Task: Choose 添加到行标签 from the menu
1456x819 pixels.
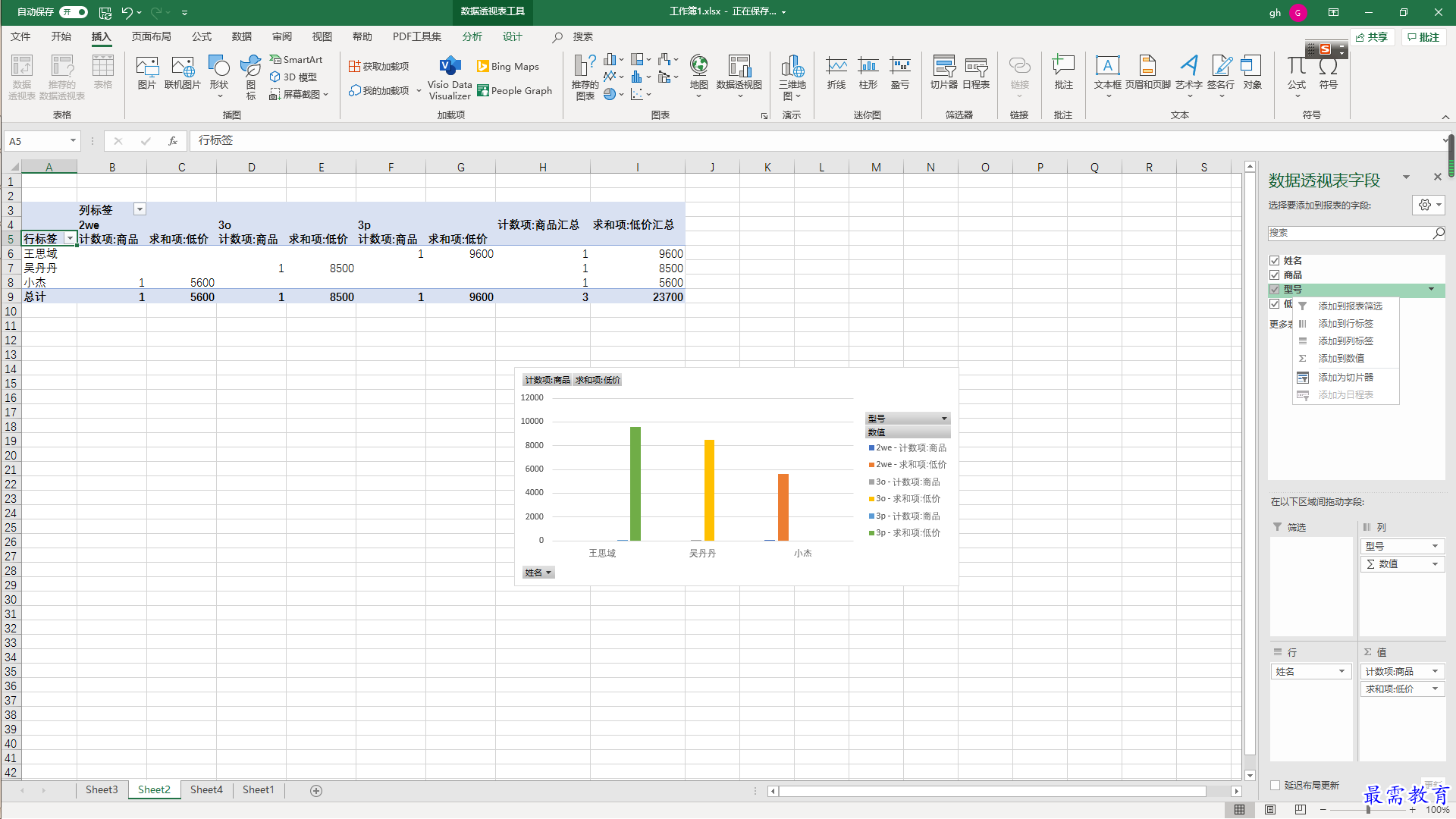Action: coord(1345,324)
